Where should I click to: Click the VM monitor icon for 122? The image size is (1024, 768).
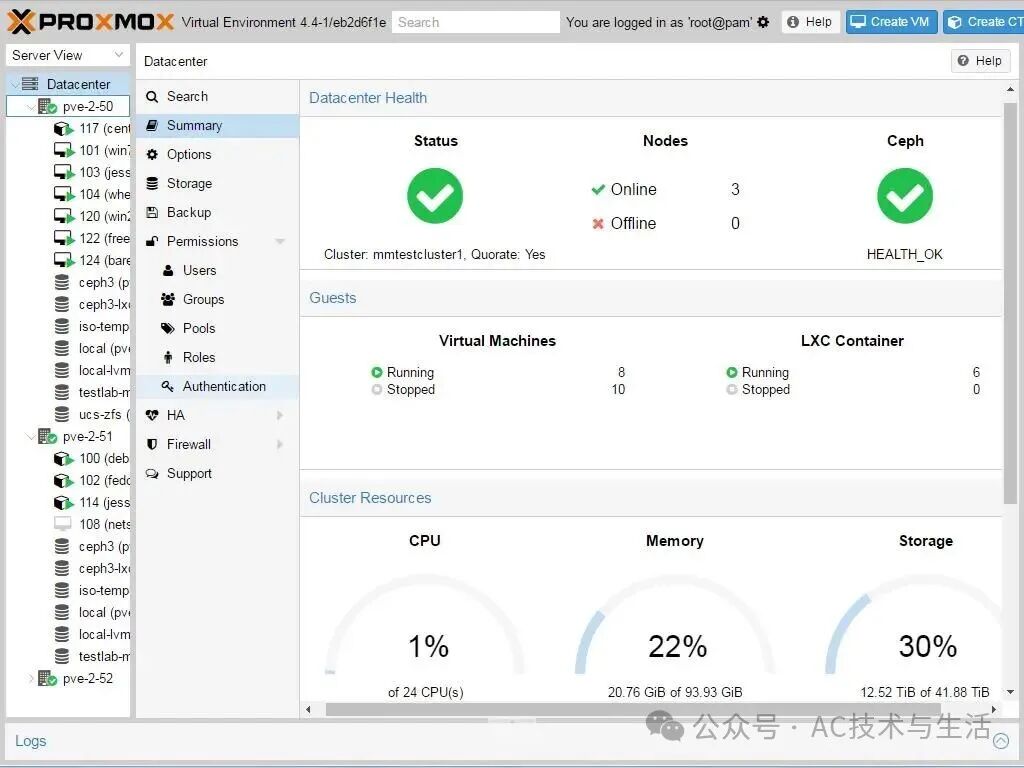click(x=63, y=238)
